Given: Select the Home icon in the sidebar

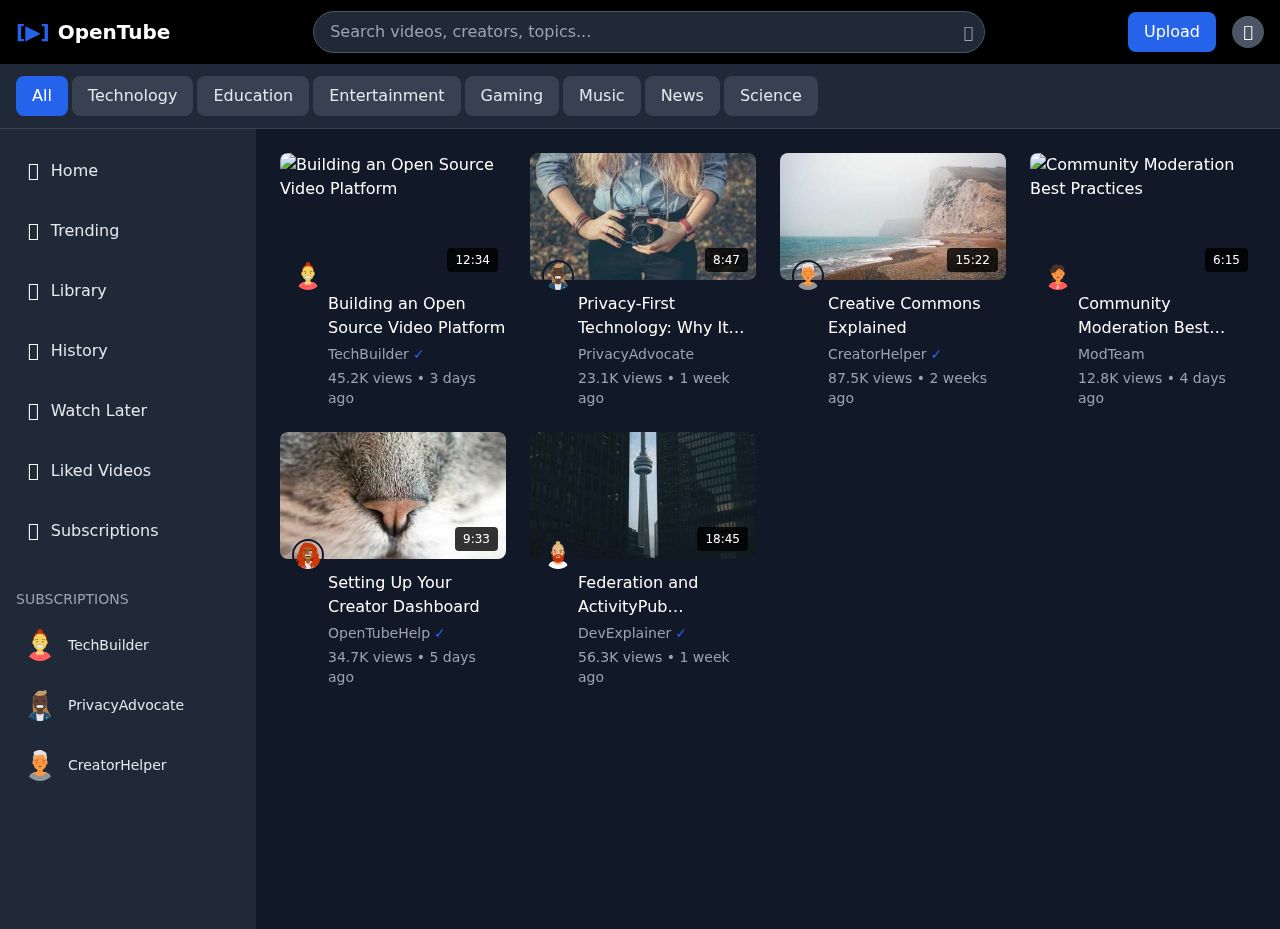Looking at the screenshot, I should (33, 171).
